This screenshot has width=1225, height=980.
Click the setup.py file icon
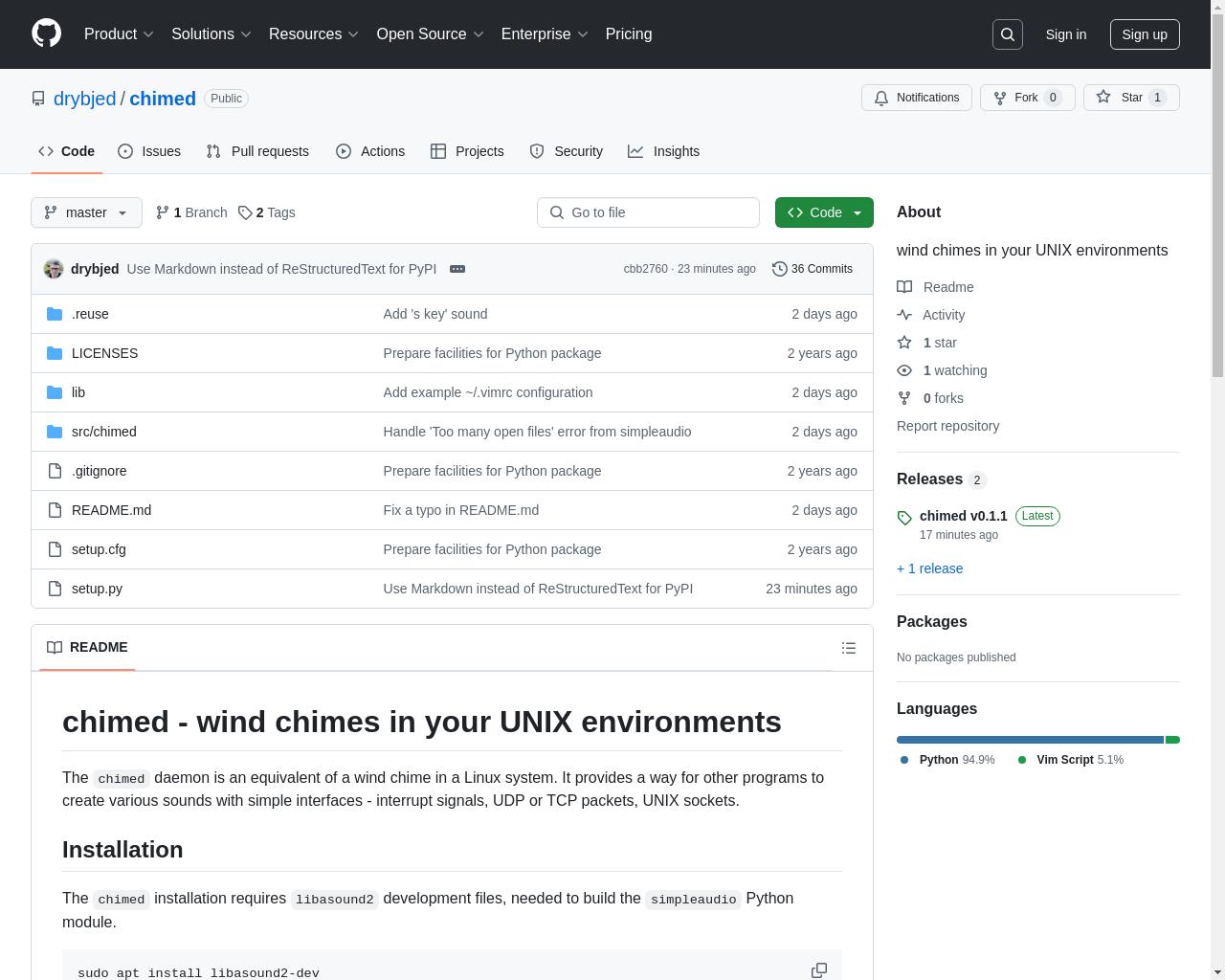55,589
